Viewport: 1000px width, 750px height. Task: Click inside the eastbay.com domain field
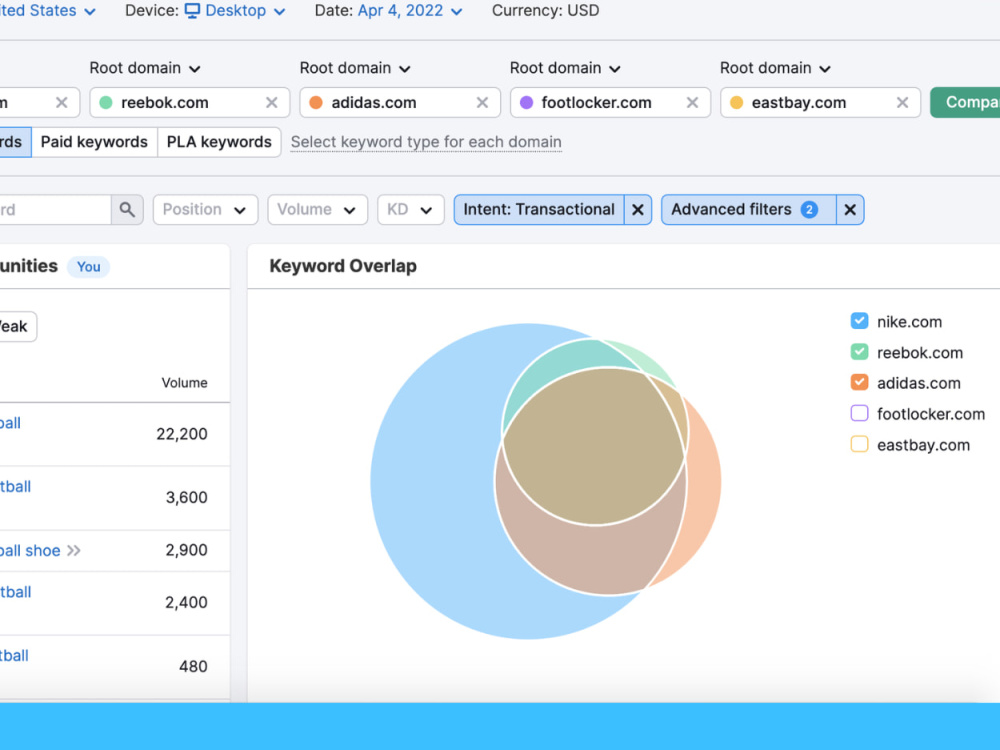point(820,103)
